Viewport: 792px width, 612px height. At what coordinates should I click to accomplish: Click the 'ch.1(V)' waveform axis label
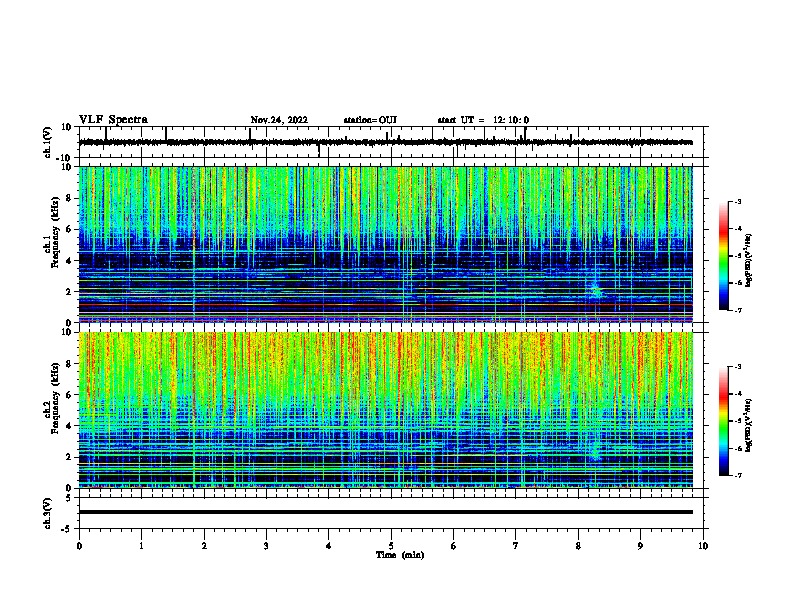[x=47, y=142]
